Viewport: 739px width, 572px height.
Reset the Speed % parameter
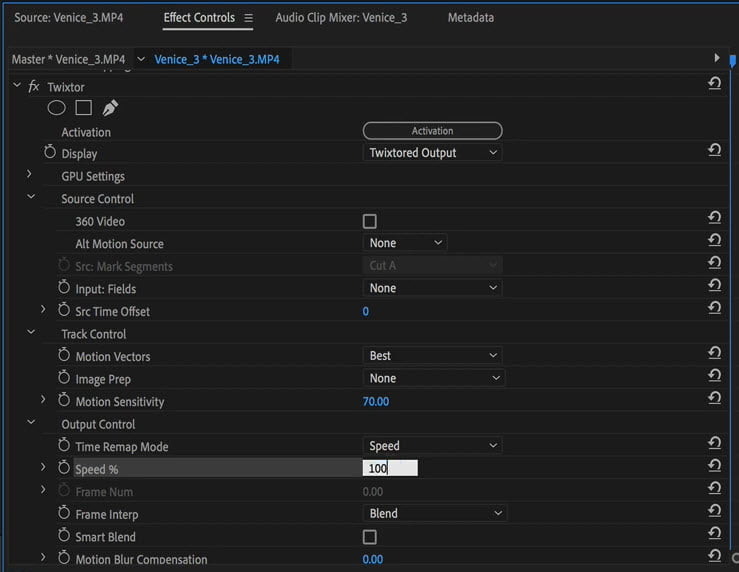(714, 466)
